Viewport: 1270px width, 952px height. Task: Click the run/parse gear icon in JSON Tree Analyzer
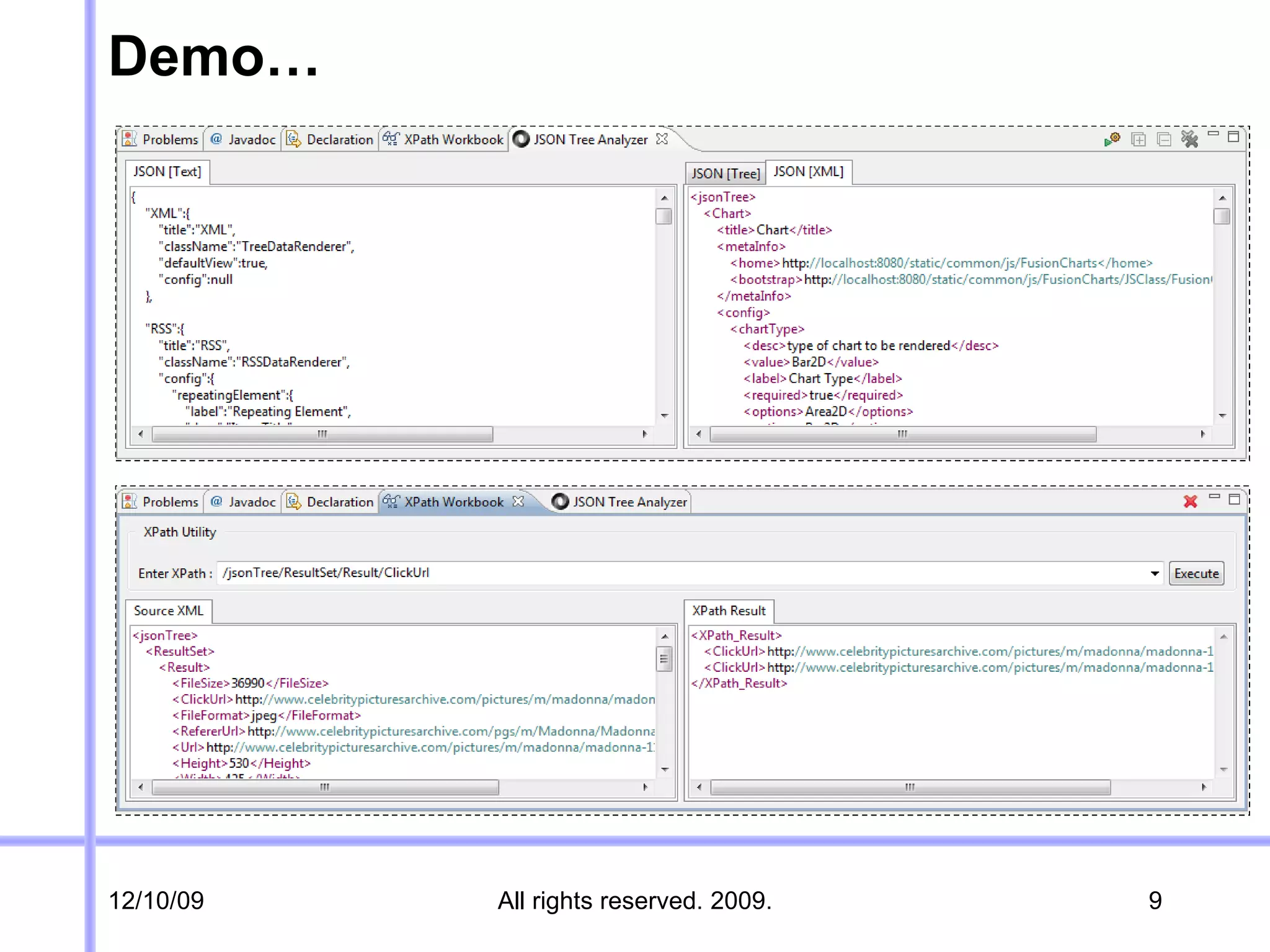(x=1112, y=139)
